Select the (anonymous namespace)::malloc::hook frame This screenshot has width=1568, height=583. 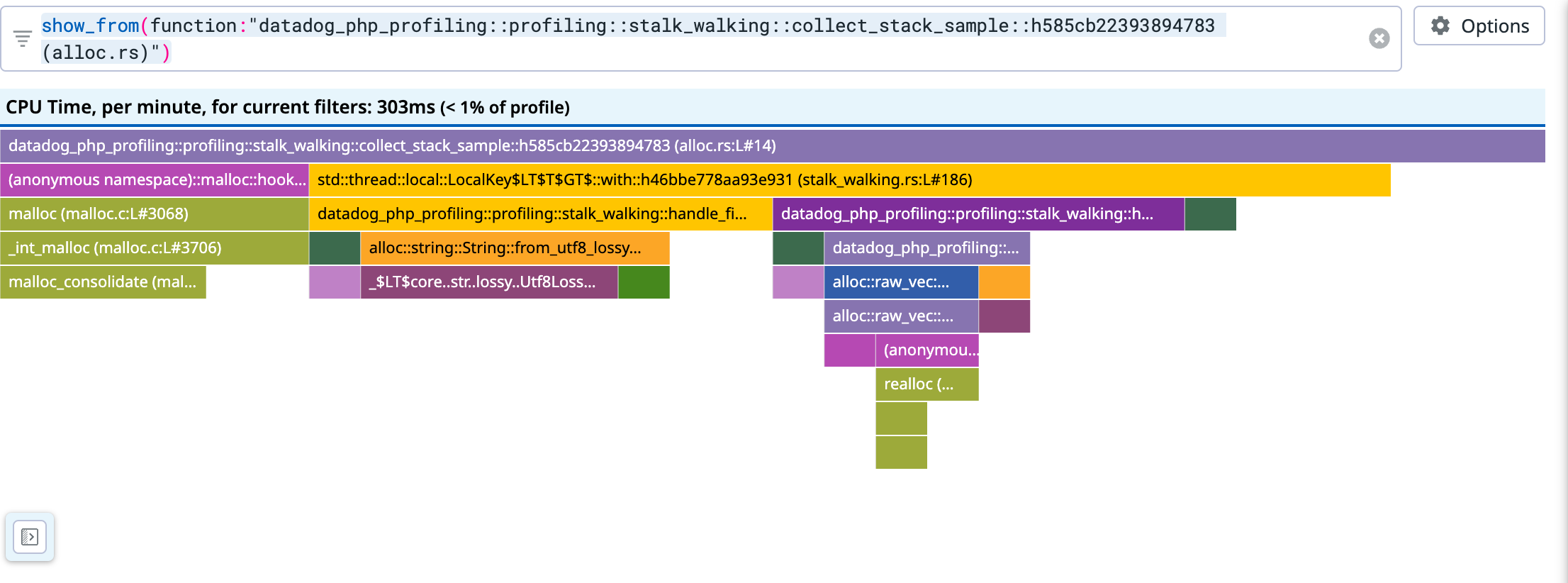(x=155, y=180)
